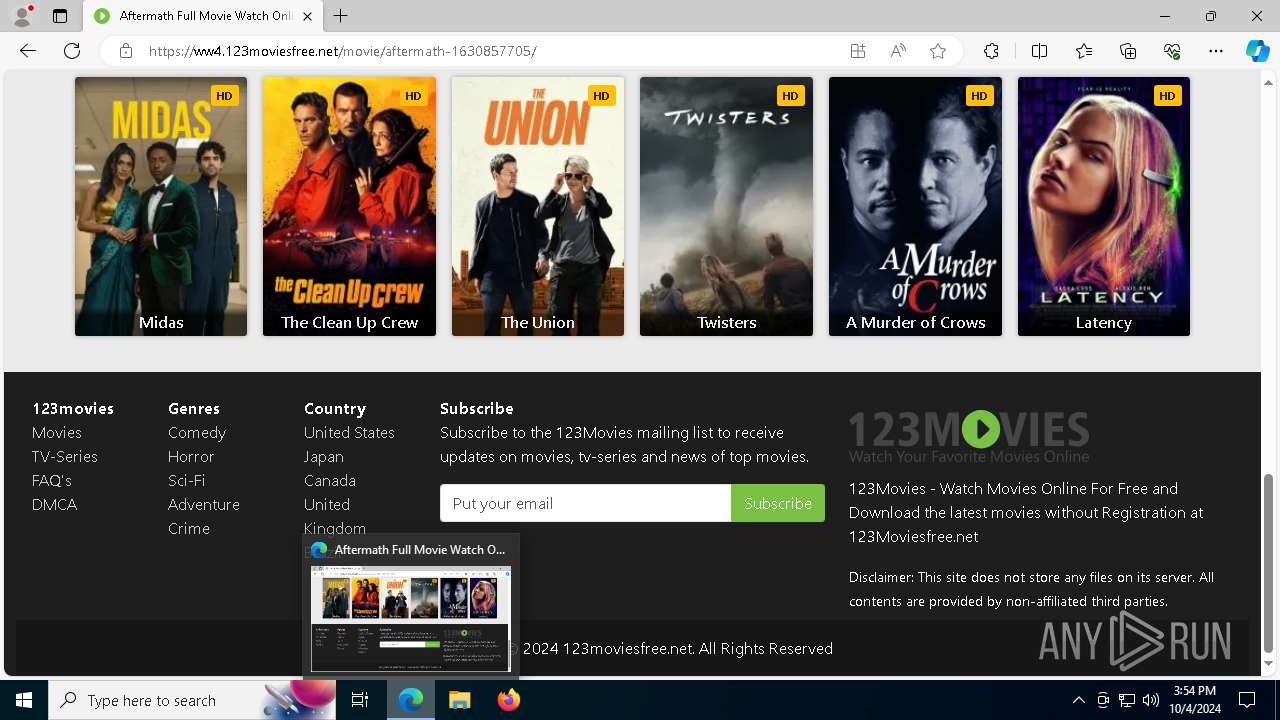The image size is (1280, 720).
Task: Click the green Subscribe button
Action: pyautogui.click(x=778, y=503)
